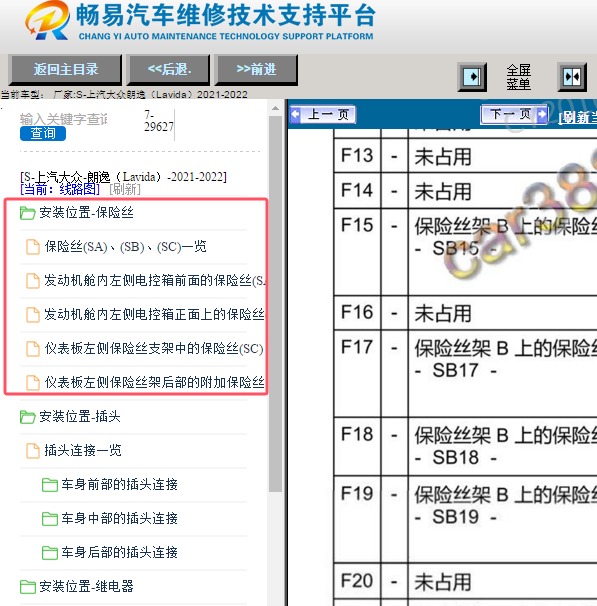Click folder icon of 安装位置-保险丝

coord(27,213)
